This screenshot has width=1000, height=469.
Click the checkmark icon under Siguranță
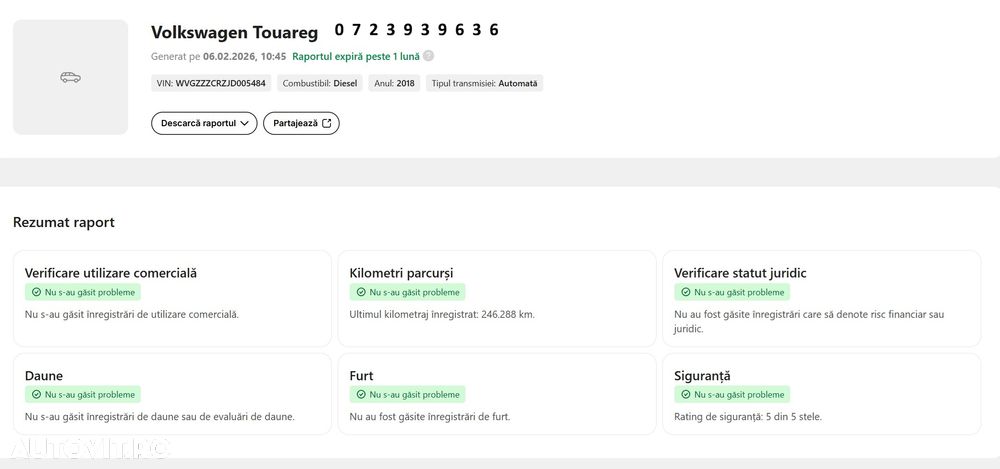686,395
